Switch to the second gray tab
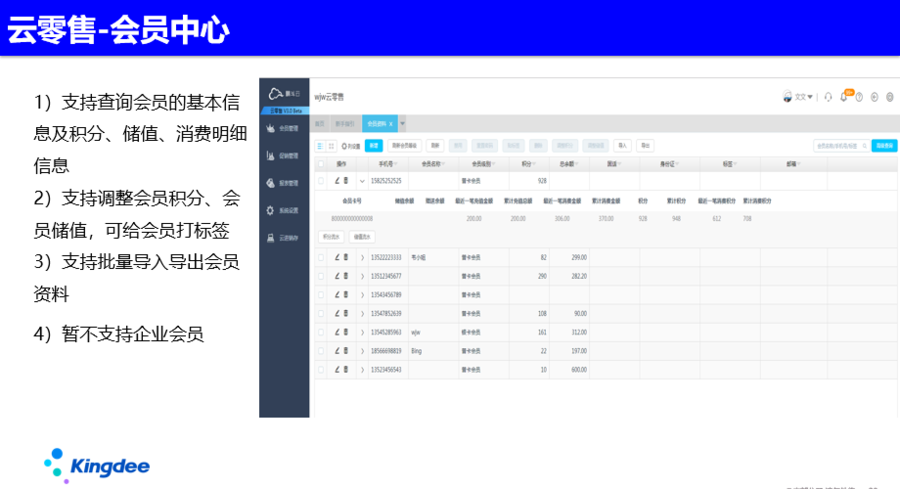The height and width of the screenshot is (489, 900). click(x=344, y=124)
